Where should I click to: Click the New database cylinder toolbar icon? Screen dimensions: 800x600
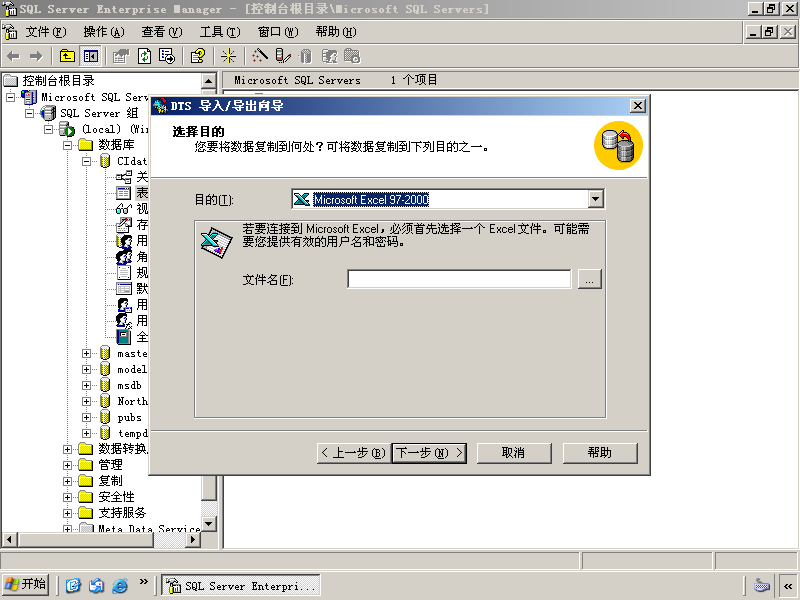click(306, 56)
